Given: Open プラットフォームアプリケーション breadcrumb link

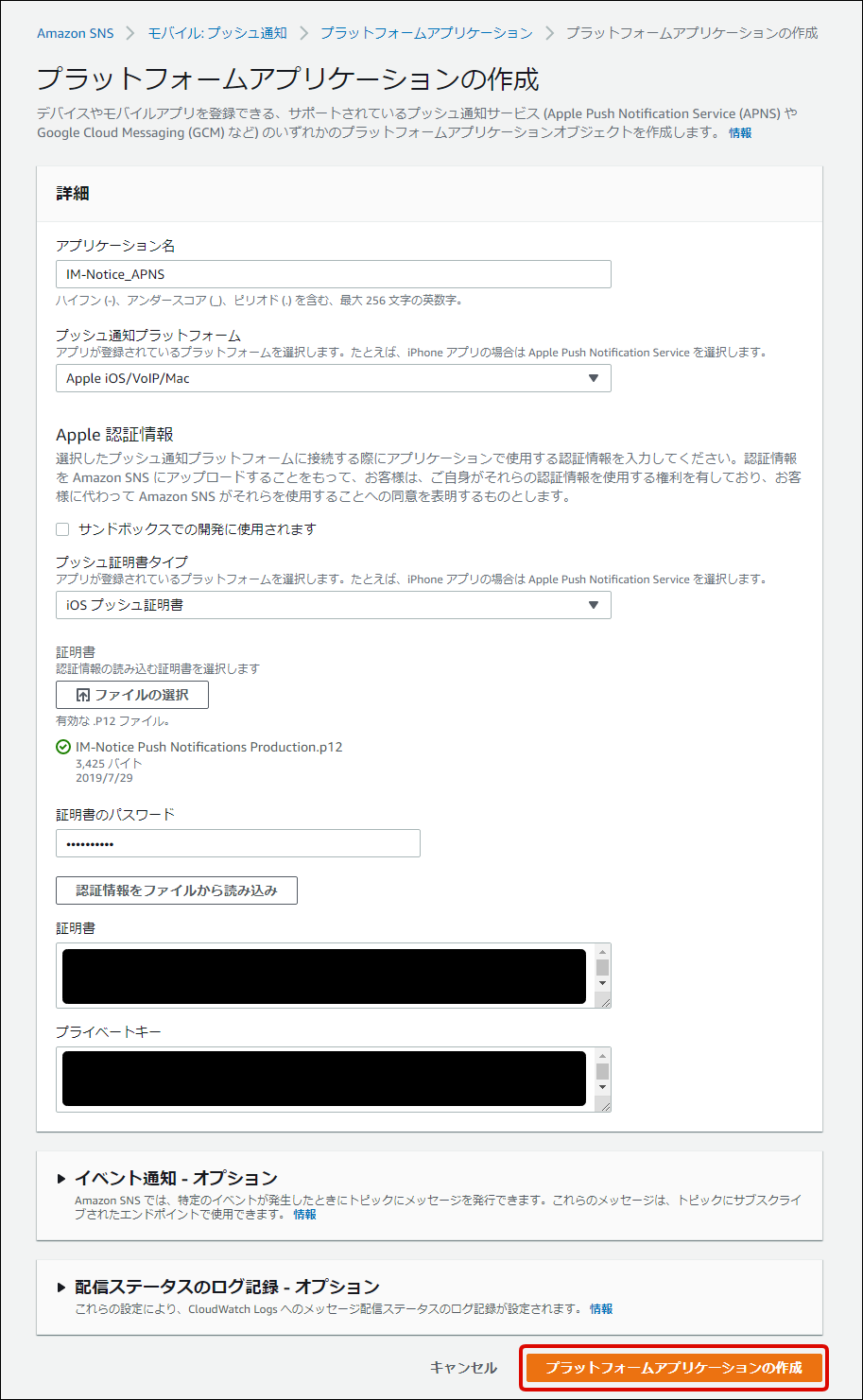Looking at the screenshot, I should coord(426,33).
